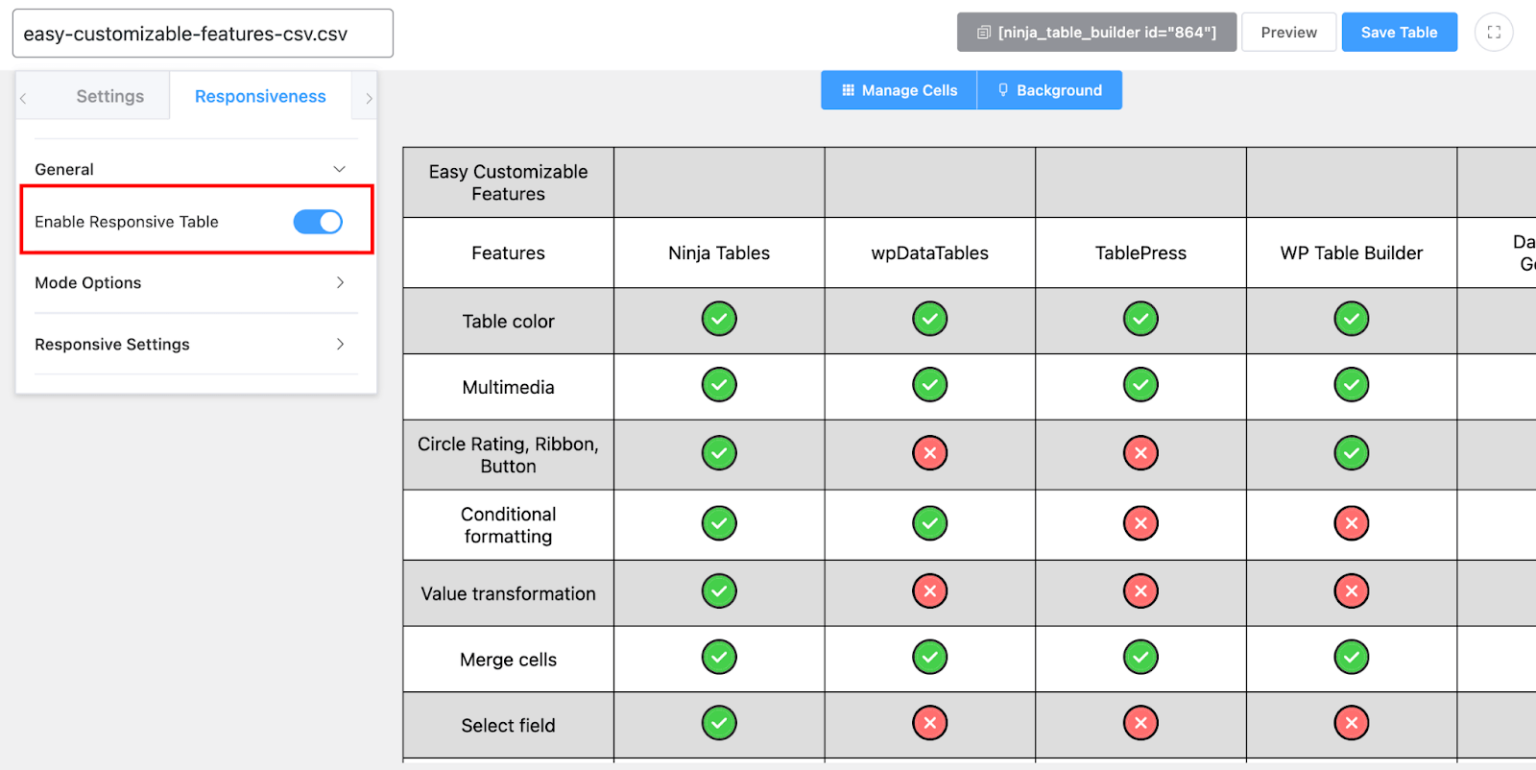This screenshot has width=1536, height=770.
Task: Click the red cross for TablePress Select field
Action: click(x=1140, y=722)
